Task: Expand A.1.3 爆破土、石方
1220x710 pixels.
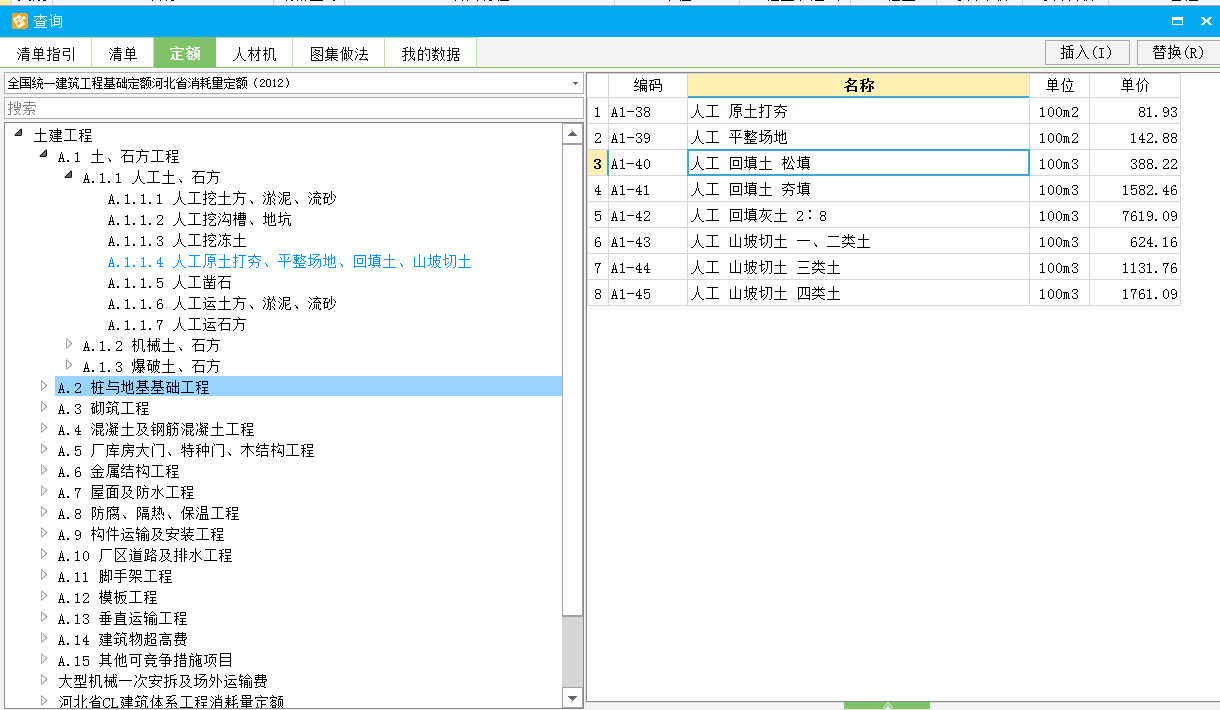Action: pyautogui.click(x=68, y=365)
